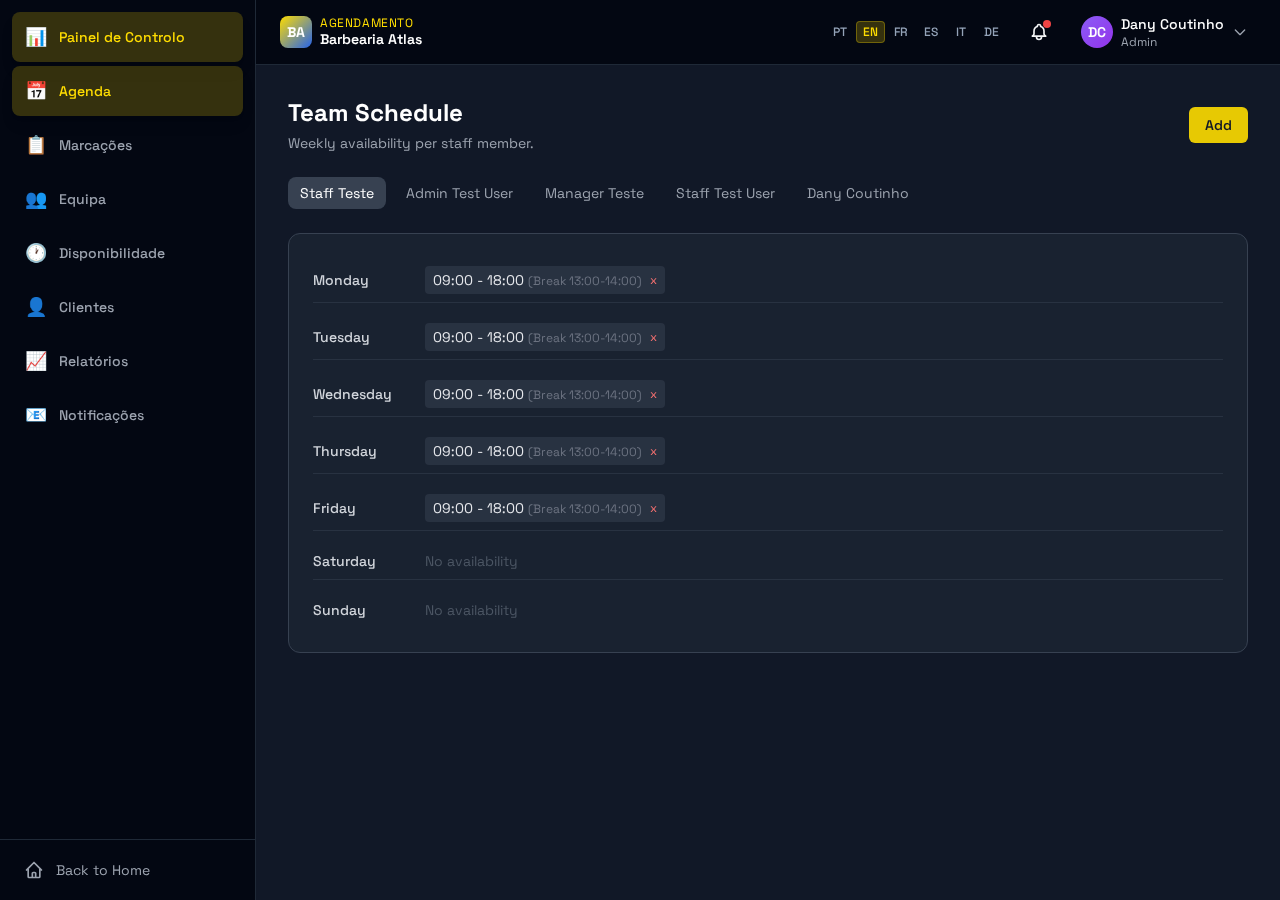Screen dimensions: 1280x900
Task: Go to Relatórios in the sidebar
Action: coord(127,361)
